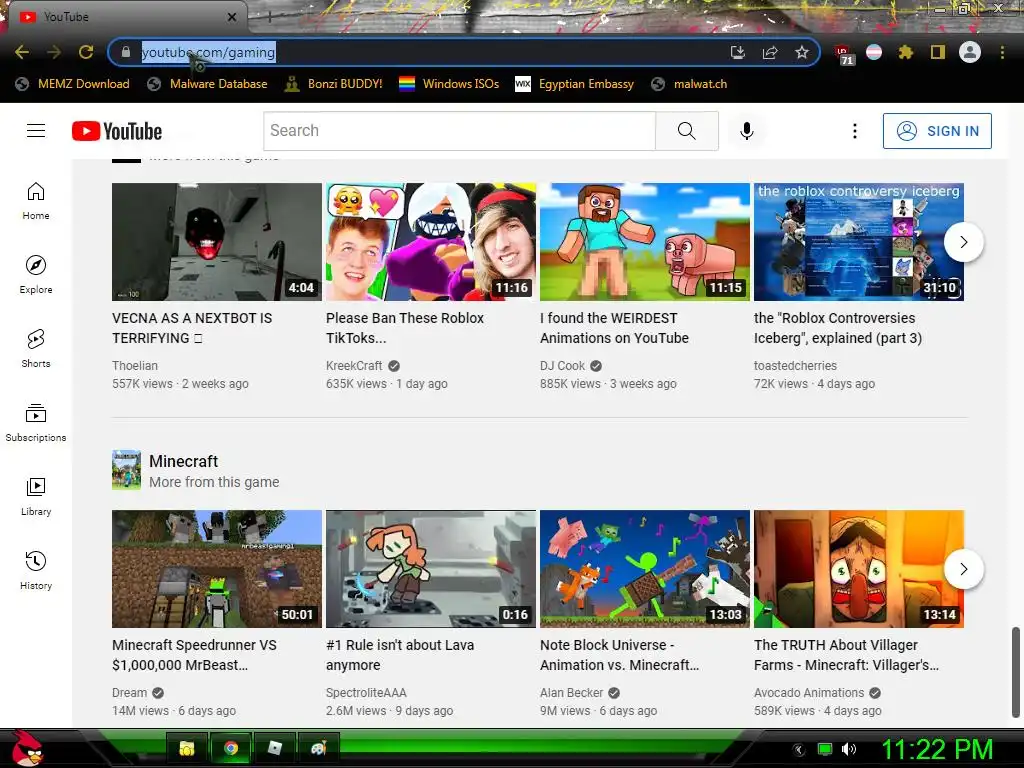Click the page vertical scrollbar thumb
Screen dimensions: 1024x768
[x=1016, y=673]
